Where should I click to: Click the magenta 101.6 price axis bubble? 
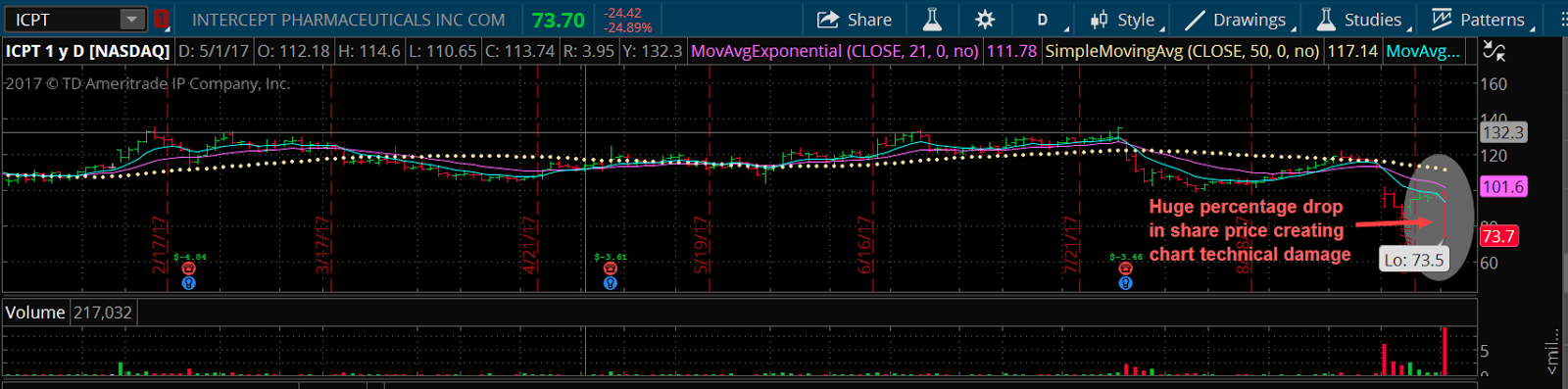[x=1503, y=187]
